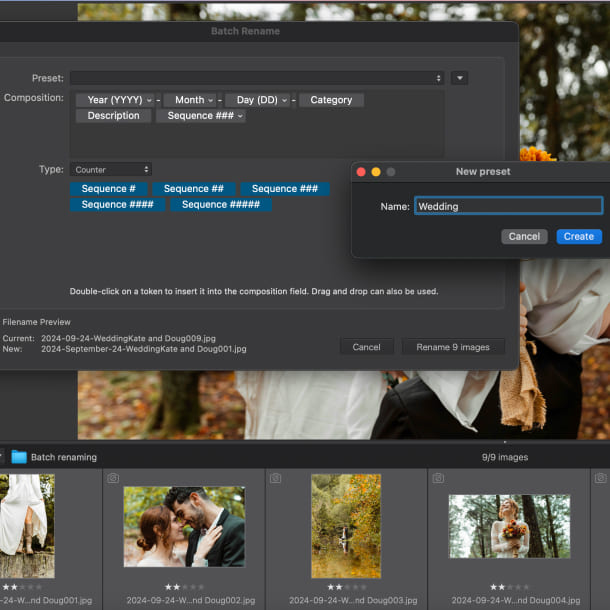Click camera icon above Doug002 thumbnail

(x=113, y=479)
